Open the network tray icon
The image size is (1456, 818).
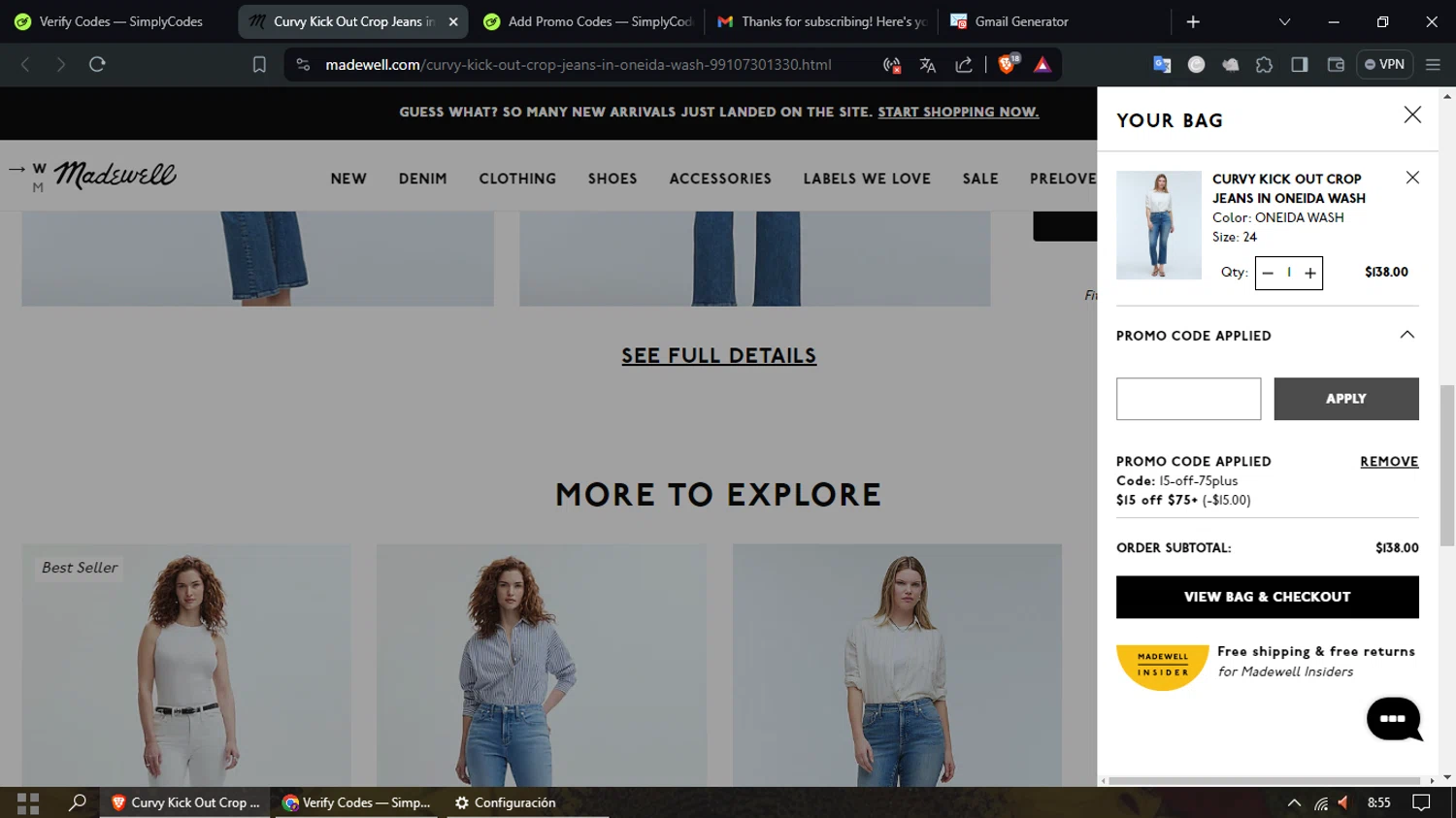click(1320, 802)
